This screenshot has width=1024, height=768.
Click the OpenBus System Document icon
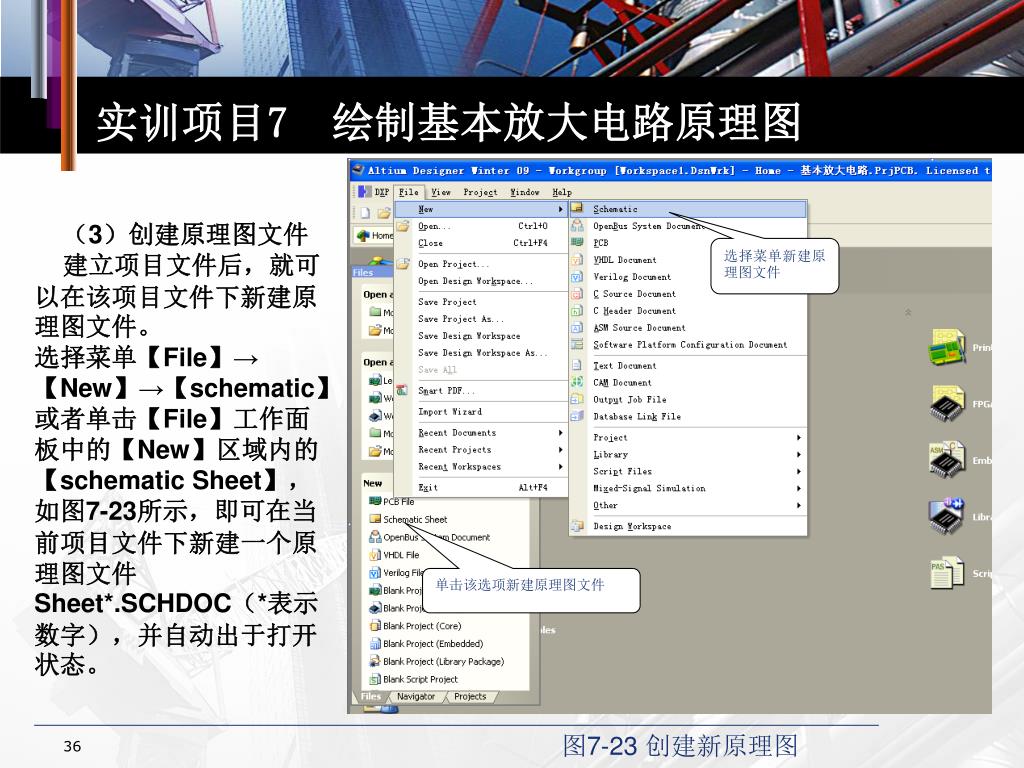pos(577,225)
